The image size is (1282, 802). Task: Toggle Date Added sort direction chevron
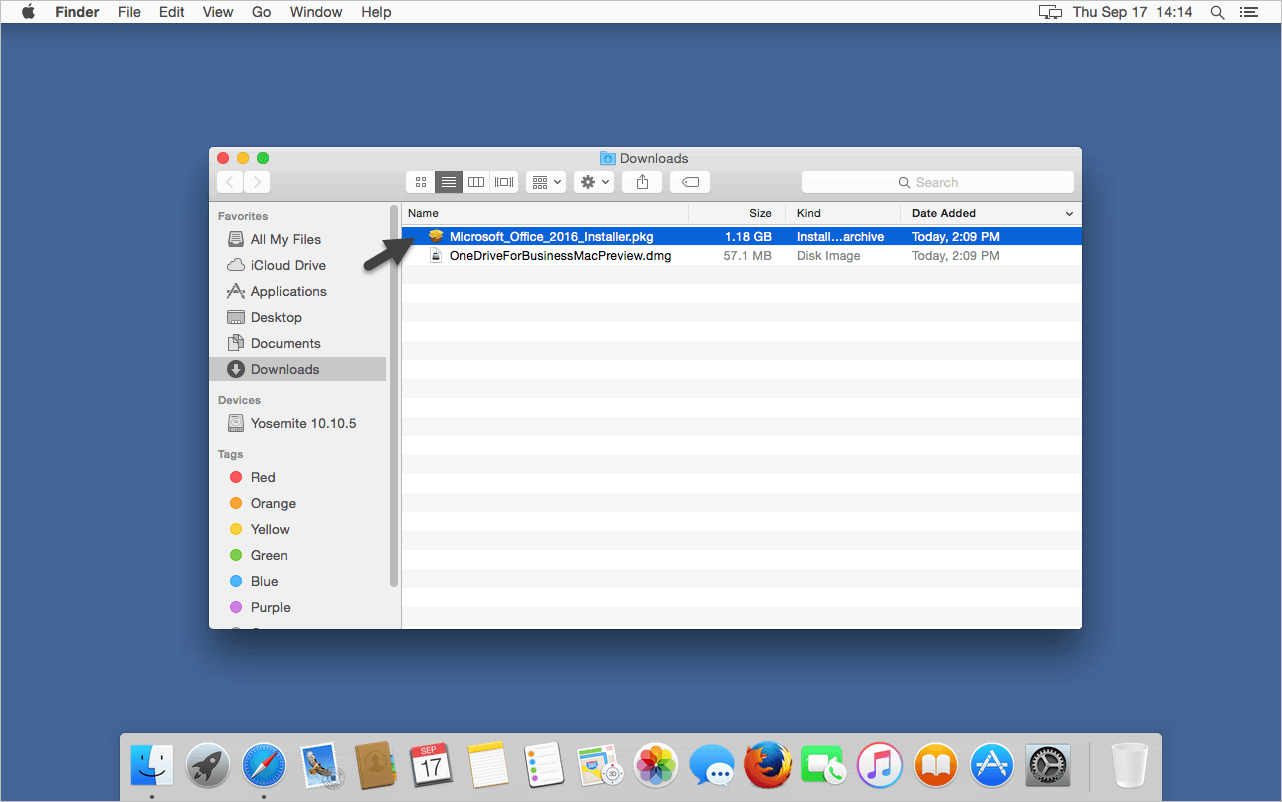click(1069, 214)
